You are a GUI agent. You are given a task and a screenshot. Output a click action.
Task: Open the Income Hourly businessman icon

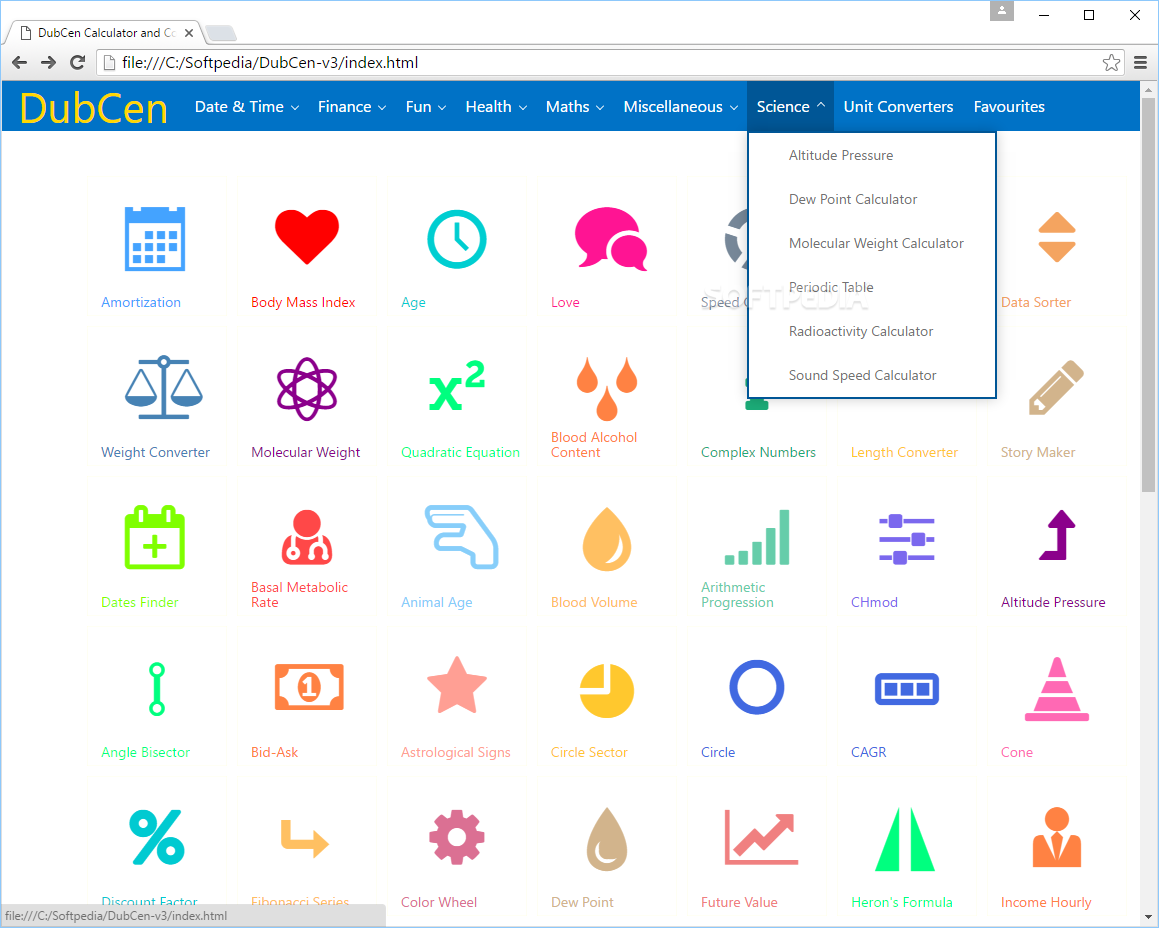pos(1056,837)
